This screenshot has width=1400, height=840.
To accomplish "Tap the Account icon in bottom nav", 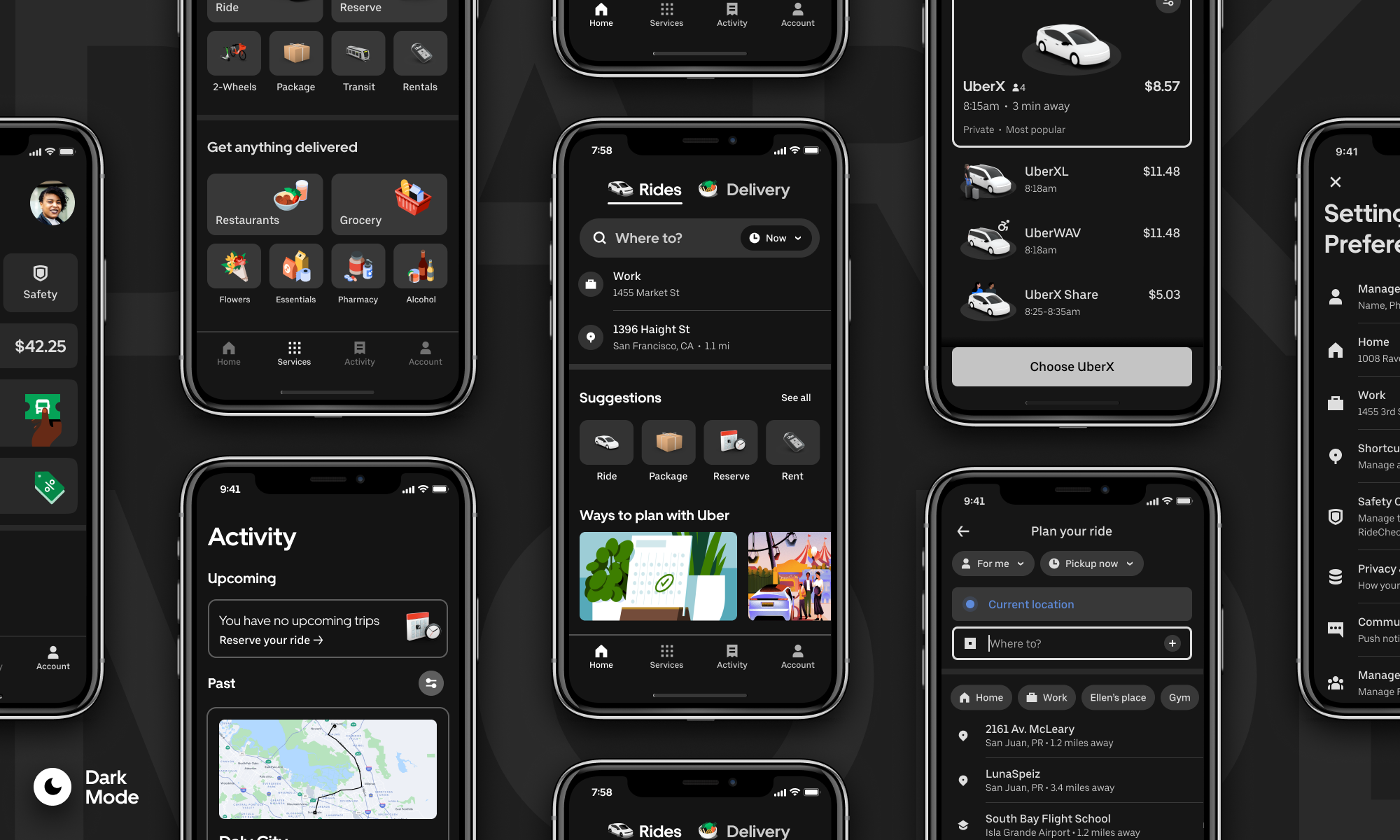I will click(797, 656).
